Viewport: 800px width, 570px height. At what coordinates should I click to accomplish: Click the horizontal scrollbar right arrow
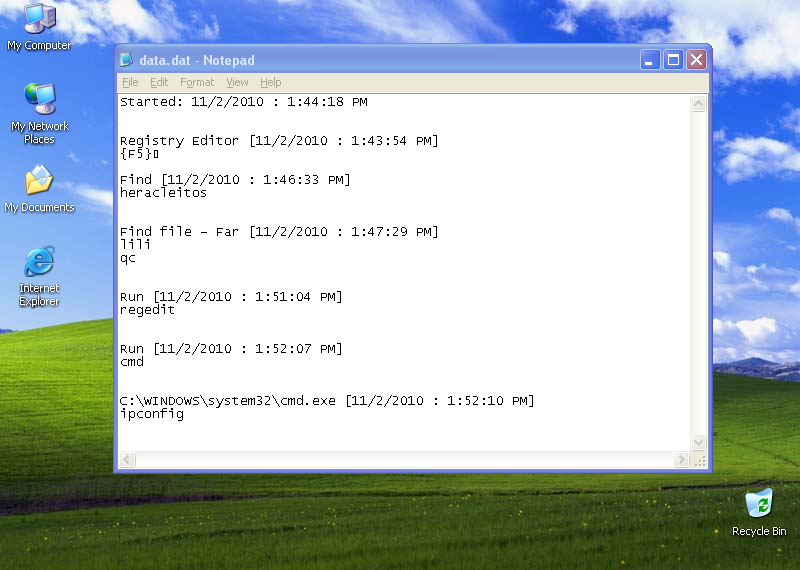681,460
